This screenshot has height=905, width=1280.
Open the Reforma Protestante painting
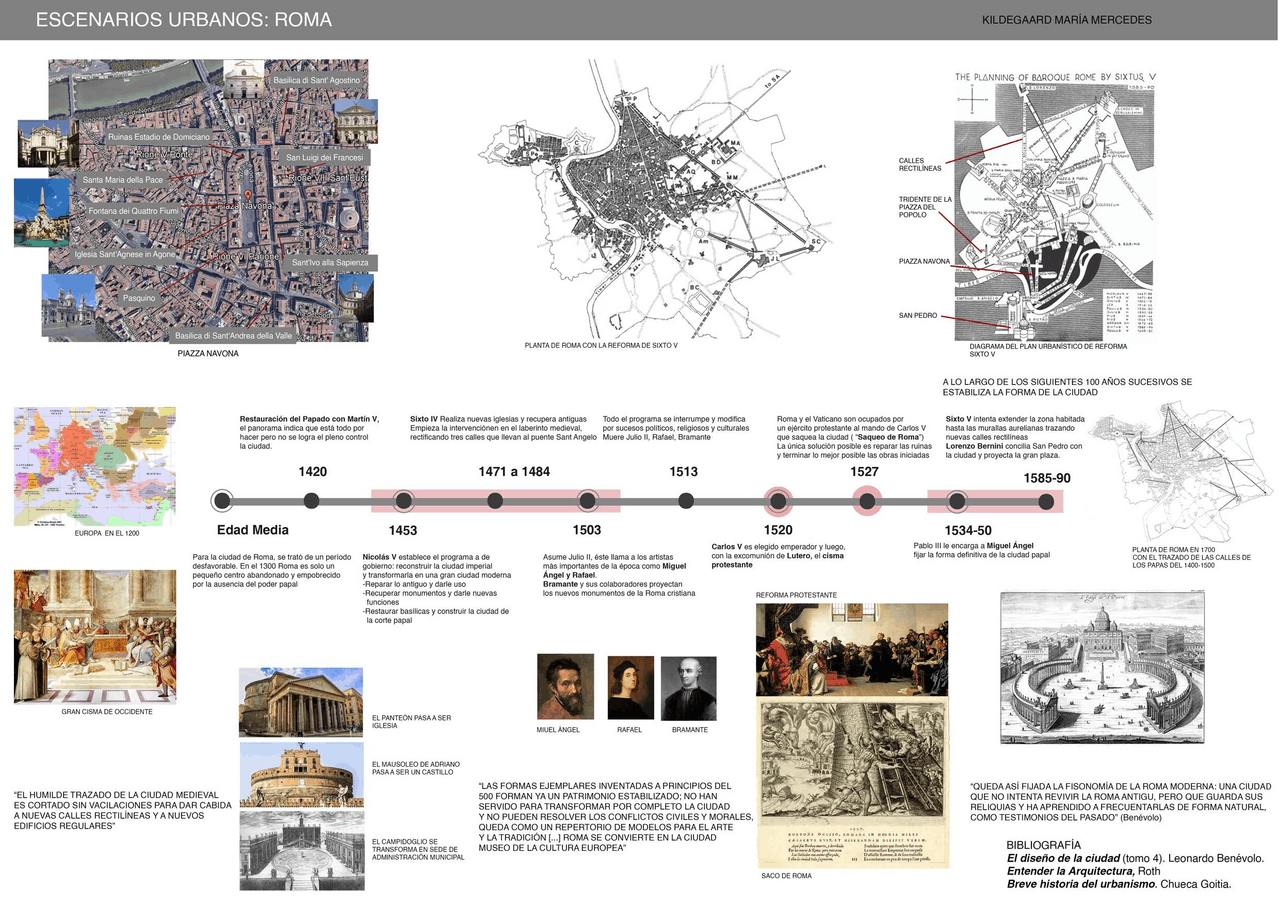(851, 649)
